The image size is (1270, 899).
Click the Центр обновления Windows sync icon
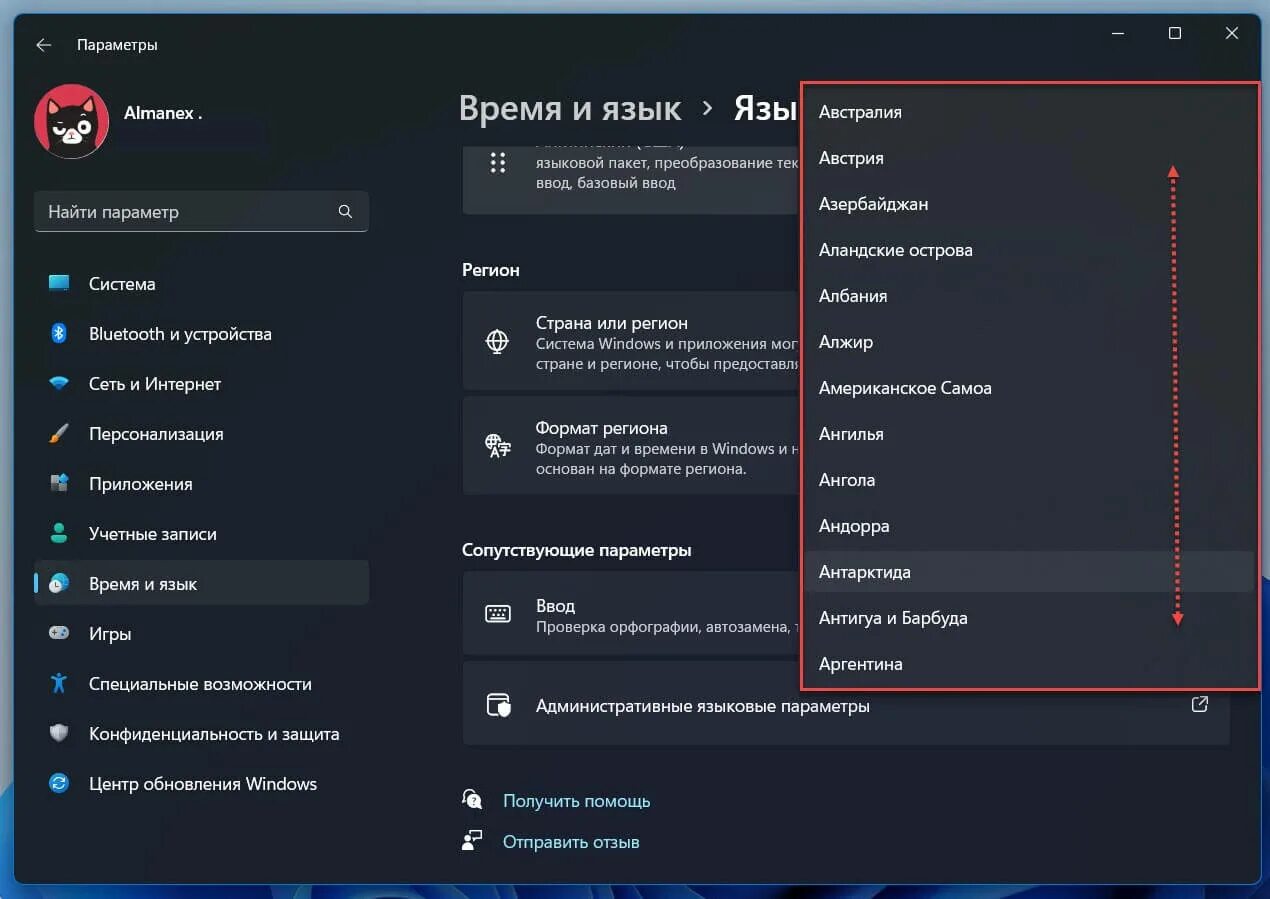[x=59, y=784]
